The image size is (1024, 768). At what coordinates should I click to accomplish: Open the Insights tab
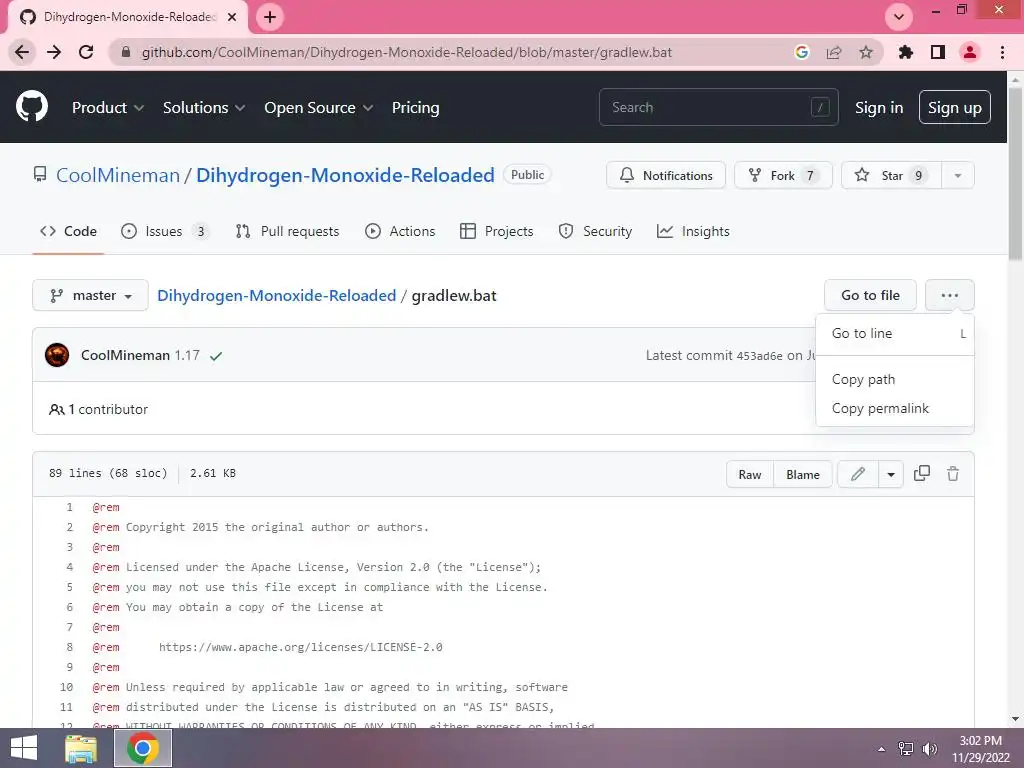pos(693,231)
